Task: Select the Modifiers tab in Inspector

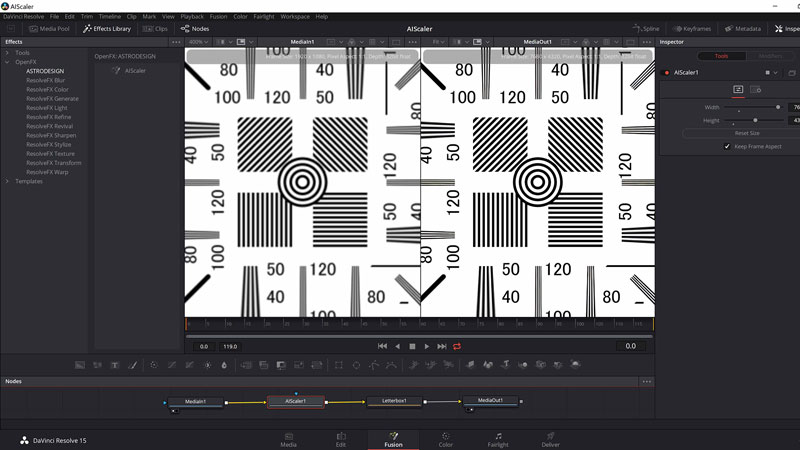Action: click(770, 56)
